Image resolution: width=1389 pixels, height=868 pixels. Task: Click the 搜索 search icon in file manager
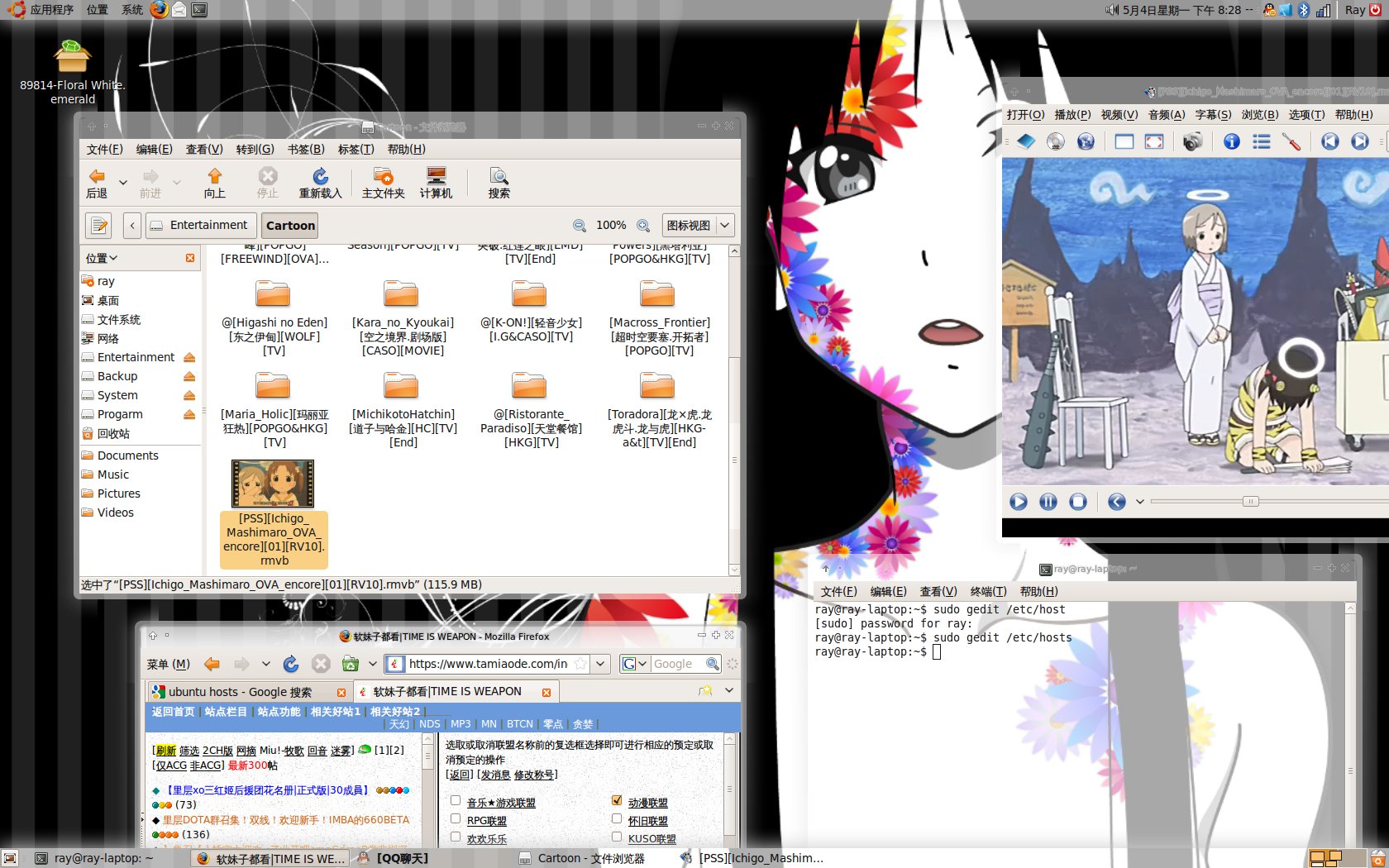click(499, 183)
